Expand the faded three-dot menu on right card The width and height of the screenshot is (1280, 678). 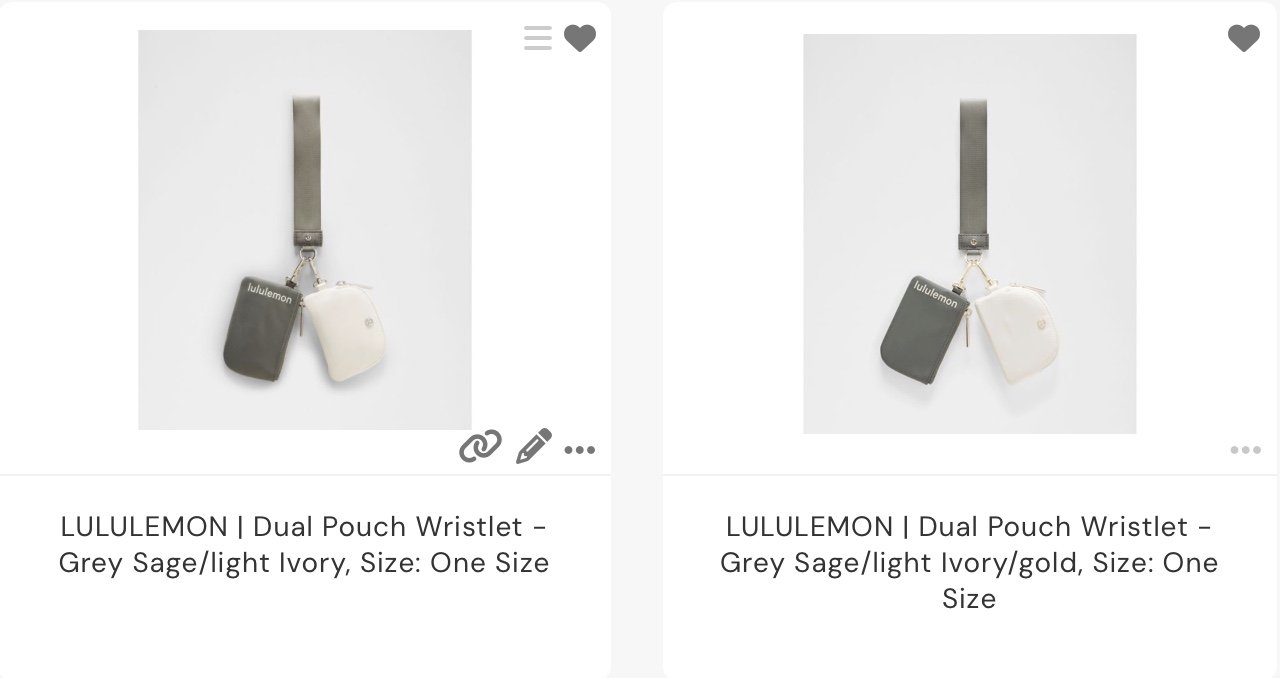(1245, 450)
